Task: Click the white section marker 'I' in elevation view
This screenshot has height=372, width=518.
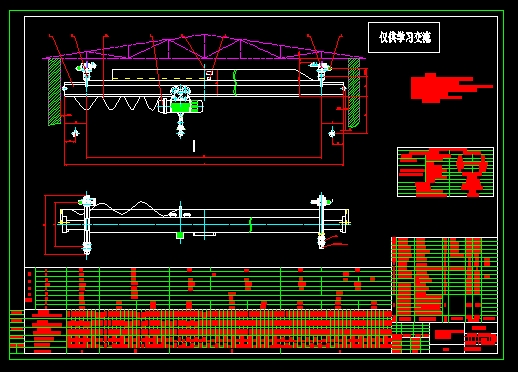Action: point(194,146)
